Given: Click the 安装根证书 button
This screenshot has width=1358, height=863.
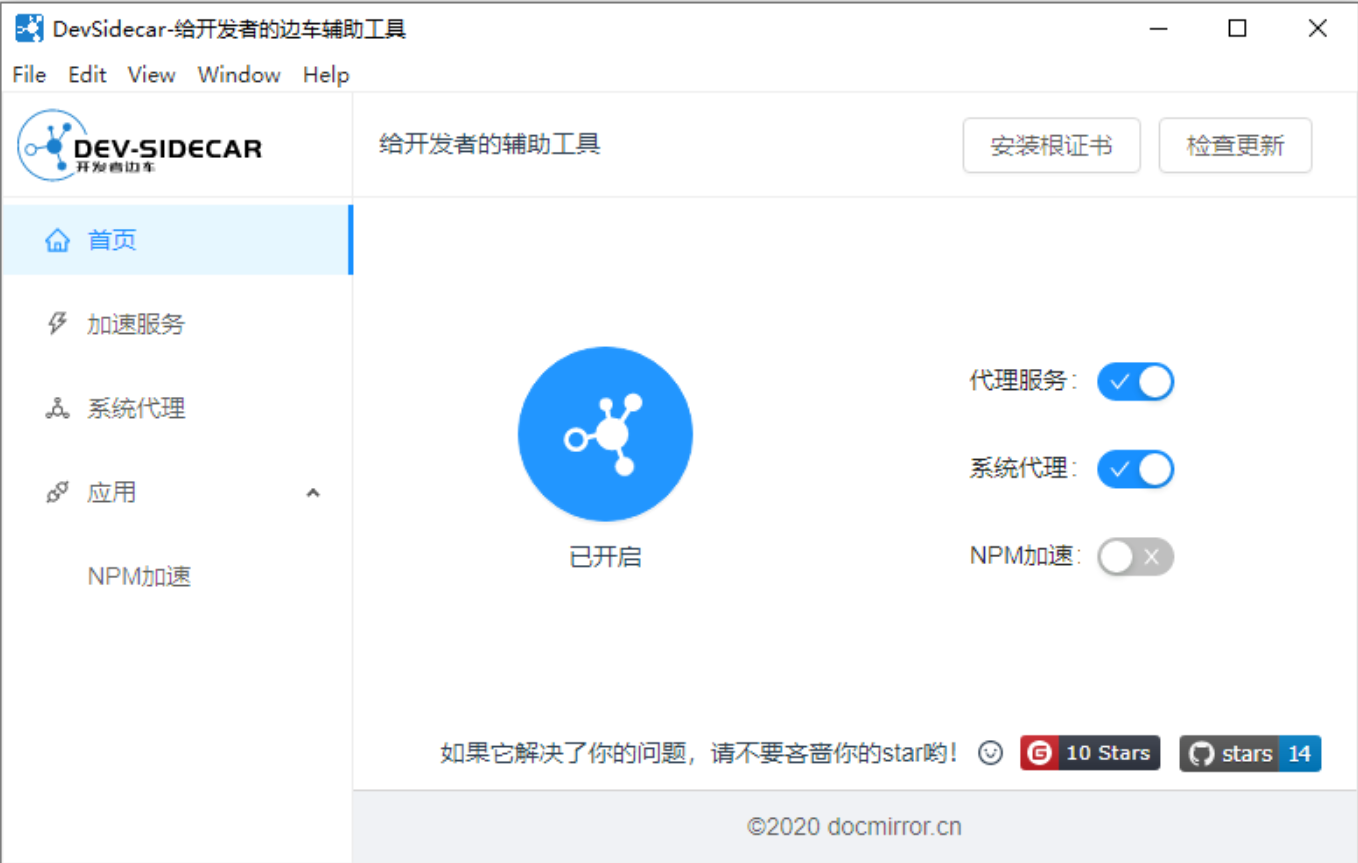Looking at the screenshot, I should pos(1051,146).
